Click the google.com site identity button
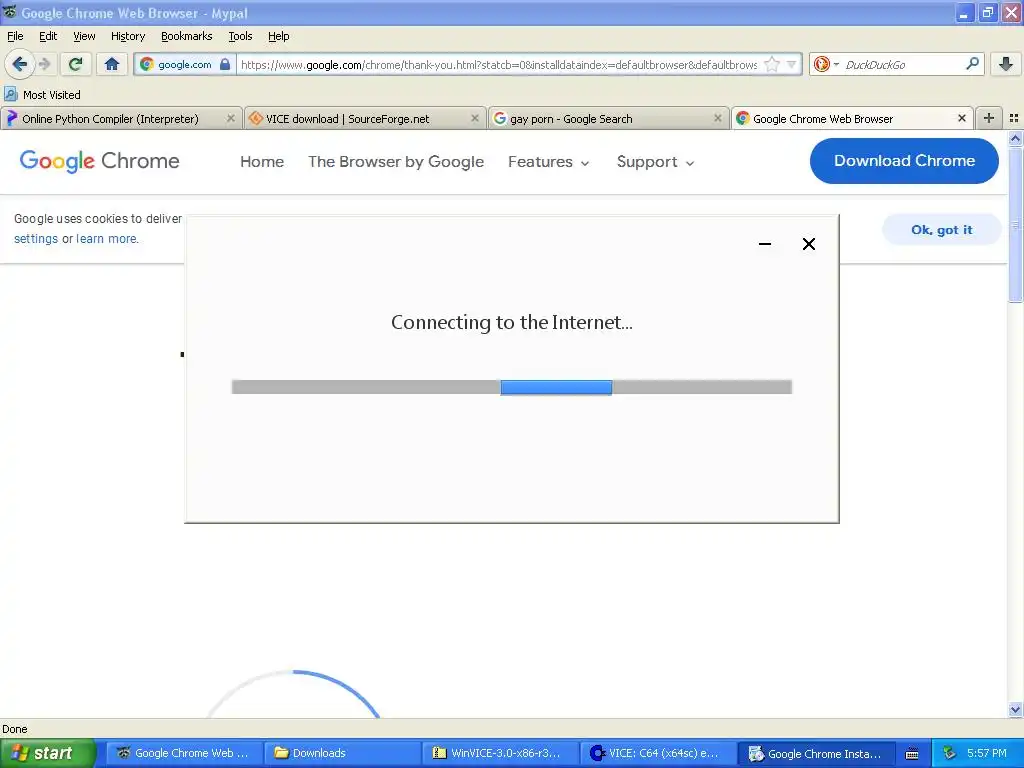The width and height of the screenshot is (1024, 768). click(185, 64)
